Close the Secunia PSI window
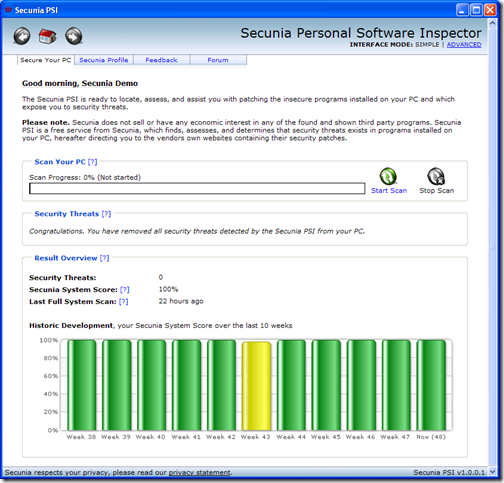 pos(490,10)
